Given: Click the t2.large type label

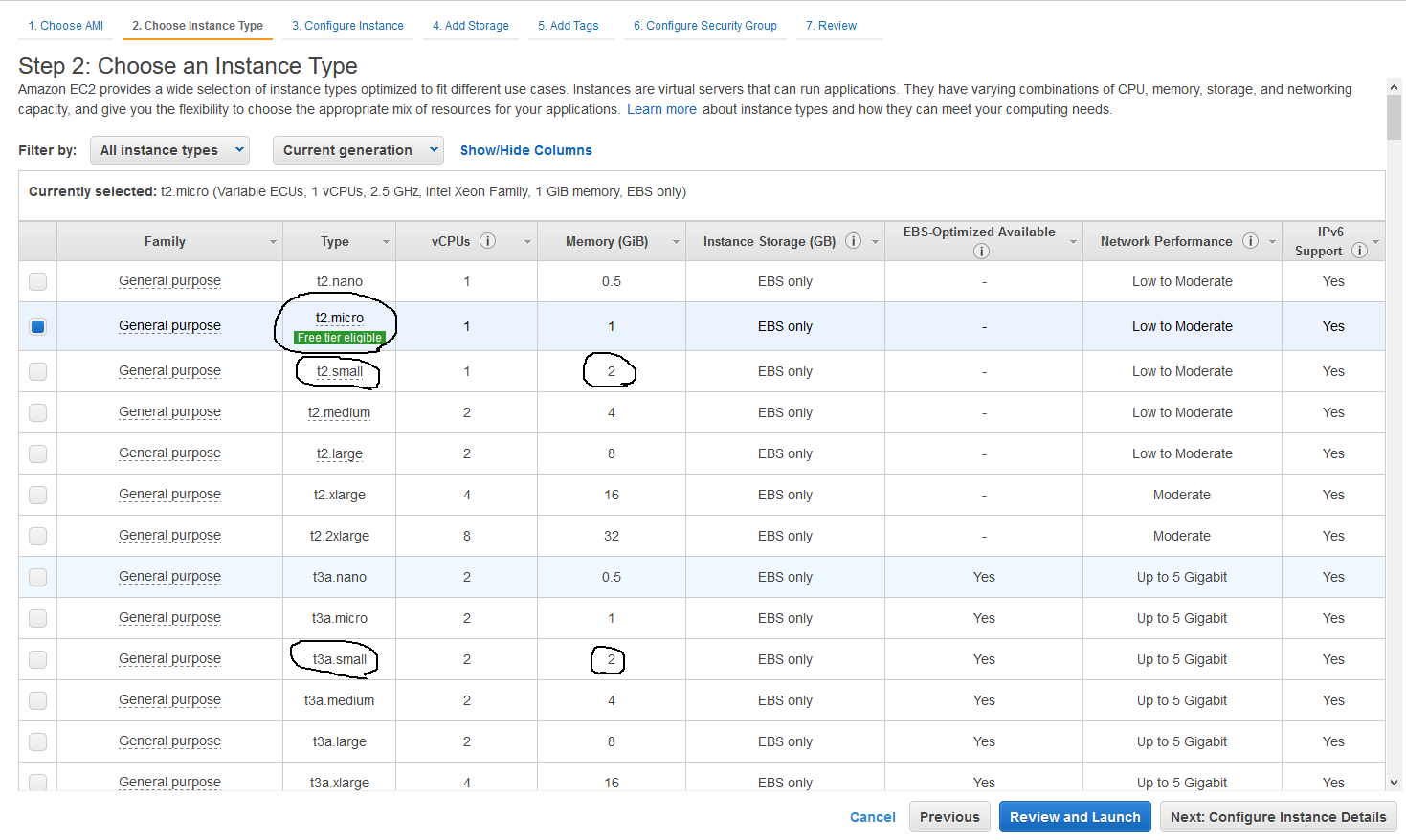Looking at the screenshot, I should point(340,453).
